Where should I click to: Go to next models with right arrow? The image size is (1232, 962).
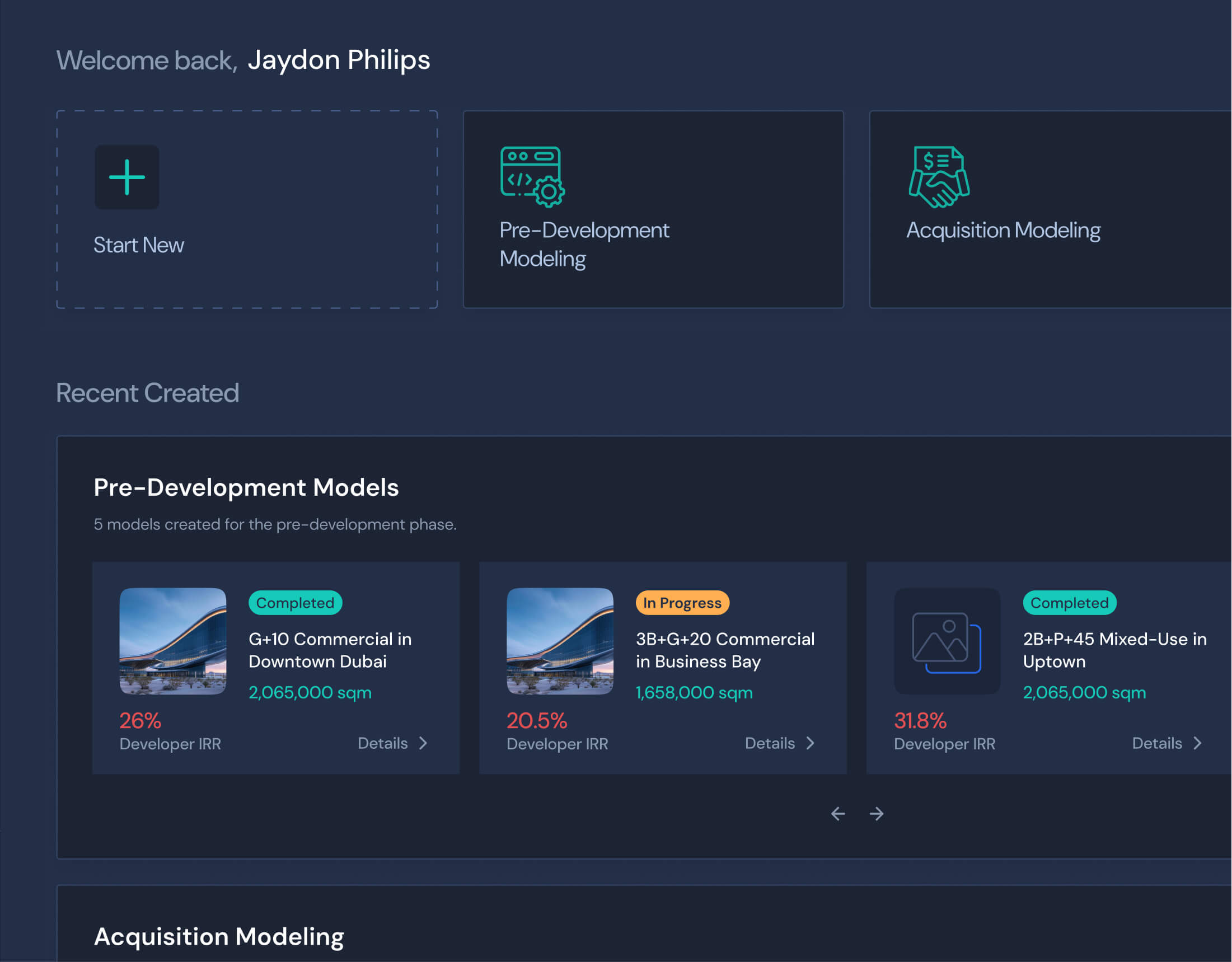pyautogui.click(x=877, y=814)
